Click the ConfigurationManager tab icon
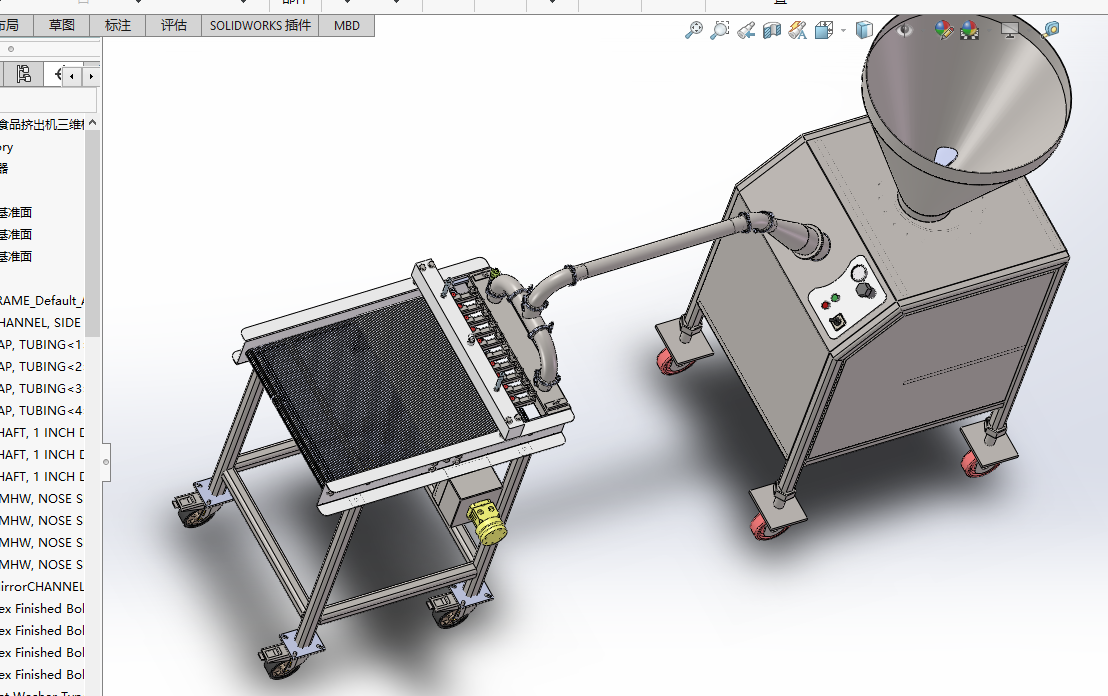Image resolution: width=1108 pixels, height=696 pixels. click(24, 74)
